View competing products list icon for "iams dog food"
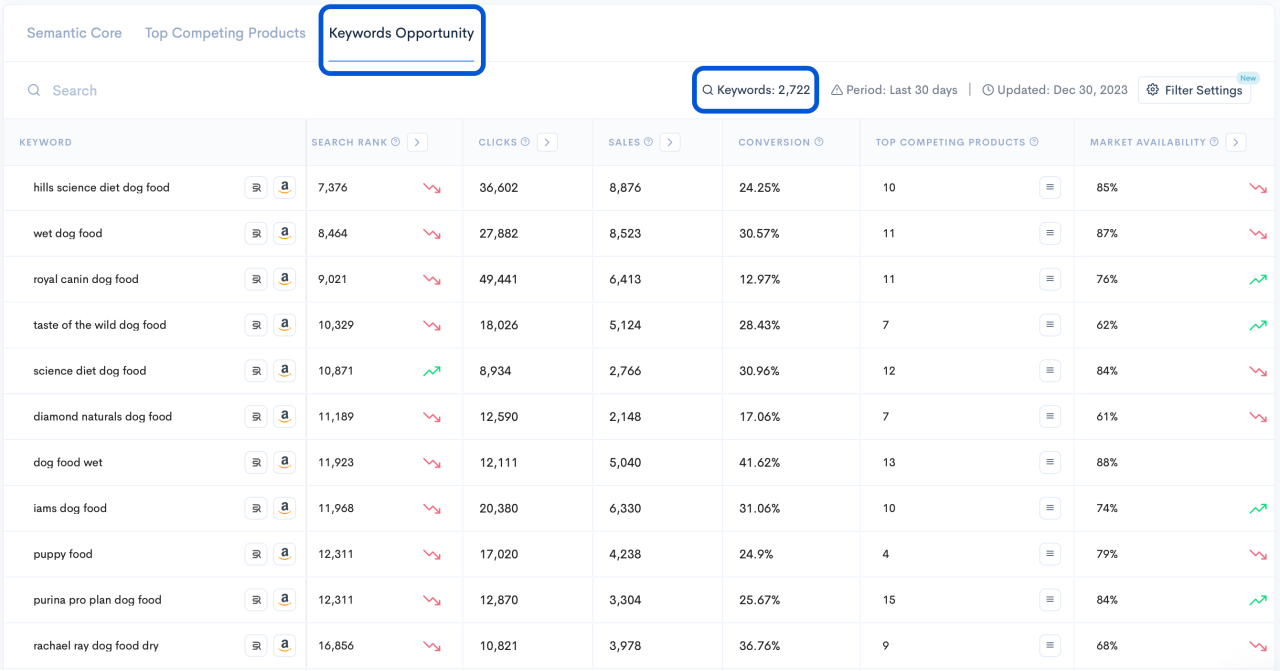Screen dimensions: 1280x671 click(1049, 508)
